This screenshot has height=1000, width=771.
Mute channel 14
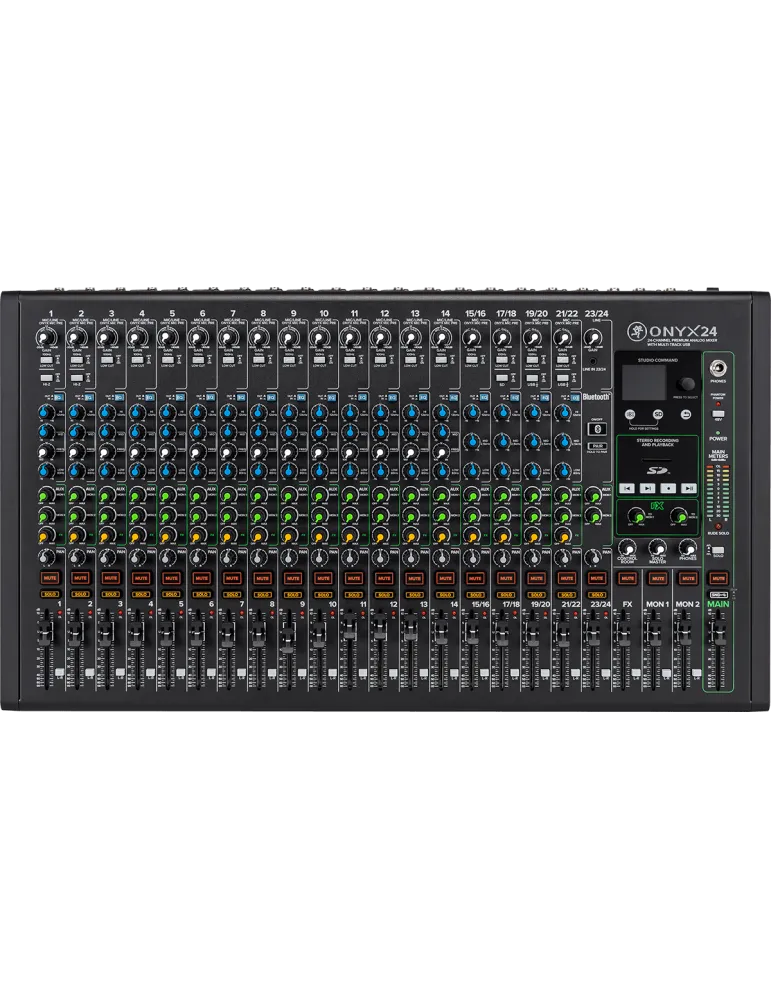coord(444,578)
